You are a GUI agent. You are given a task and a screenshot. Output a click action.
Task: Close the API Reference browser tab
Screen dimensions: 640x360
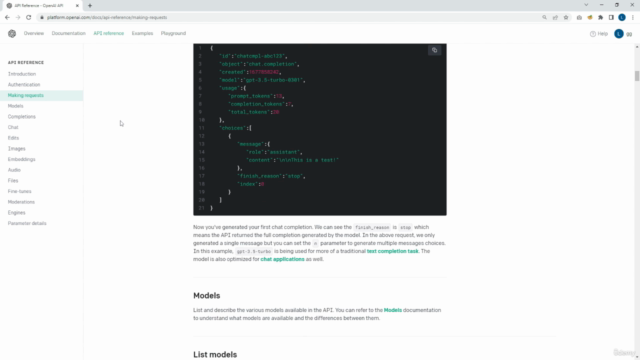[77, 6]
